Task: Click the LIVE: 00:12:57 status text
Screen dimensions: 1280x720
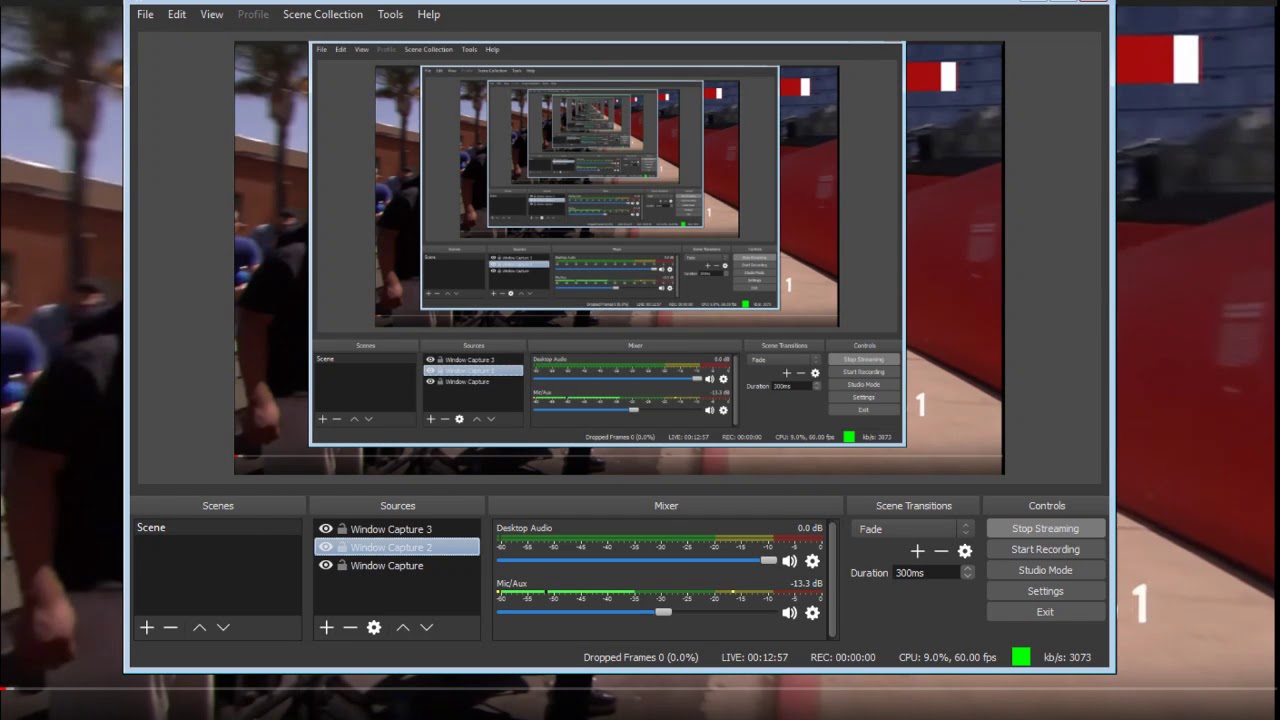Action: click(755, 657)
